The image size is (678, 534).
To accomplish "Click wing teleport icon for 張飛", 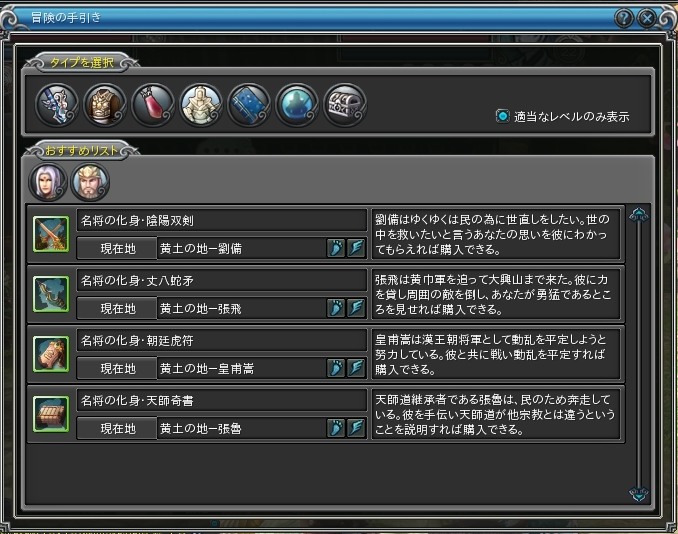I will [356, 308].
